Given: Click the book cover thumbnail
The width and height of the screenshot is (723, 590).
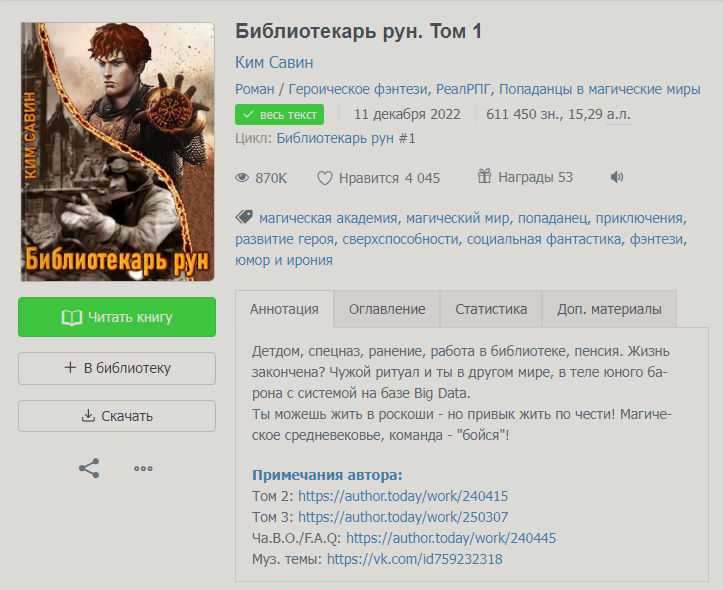Looking at the screenshot, I should 118,152.
